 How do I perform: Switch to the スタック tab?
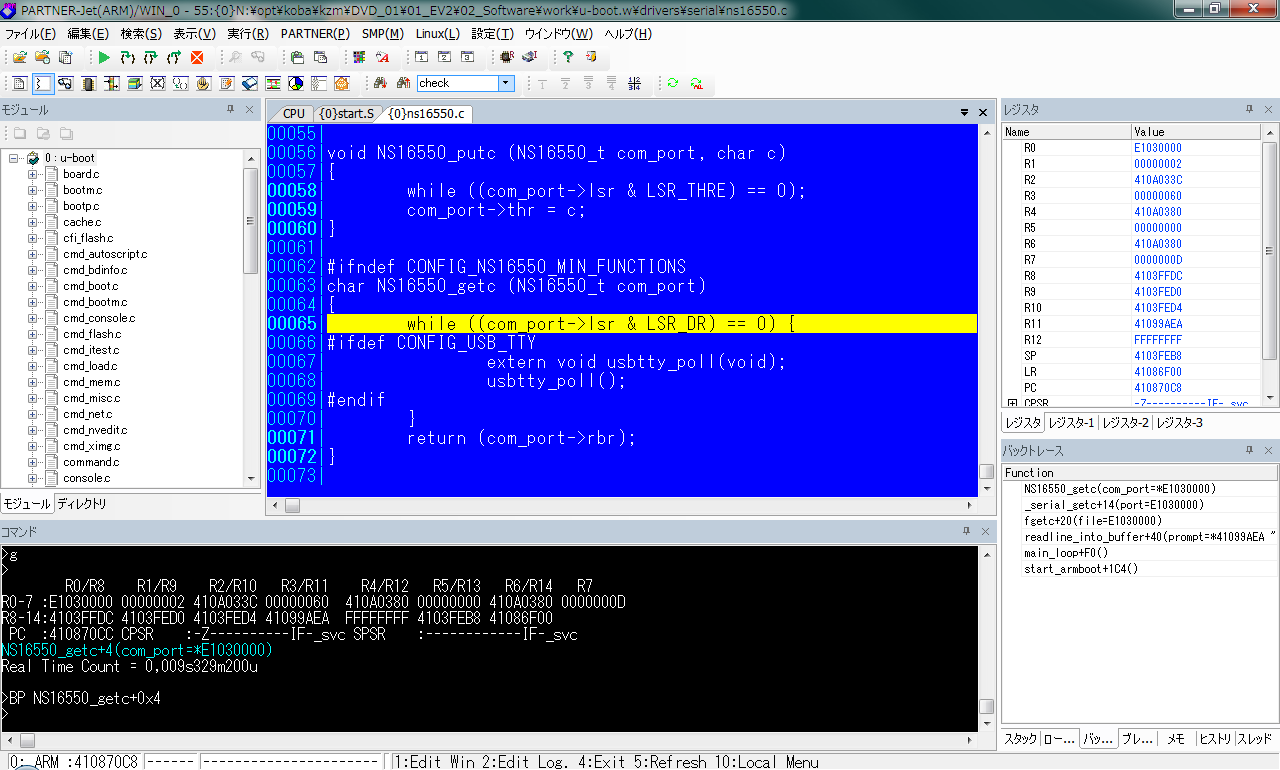click(x=1020, y=739)
